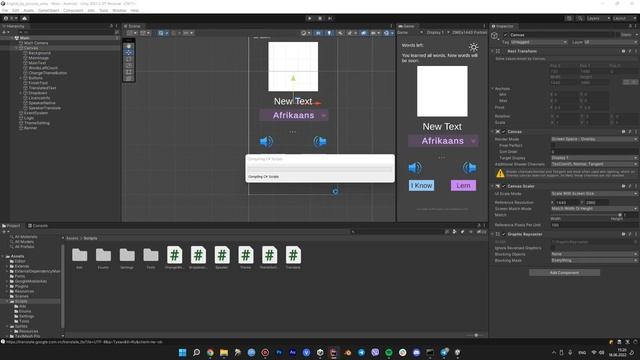The width and height of the screenshot is (640, 360).
Task: Toggle scene audio in Scene toolbar
Action: pyautogui.click(x=340, y=33)
